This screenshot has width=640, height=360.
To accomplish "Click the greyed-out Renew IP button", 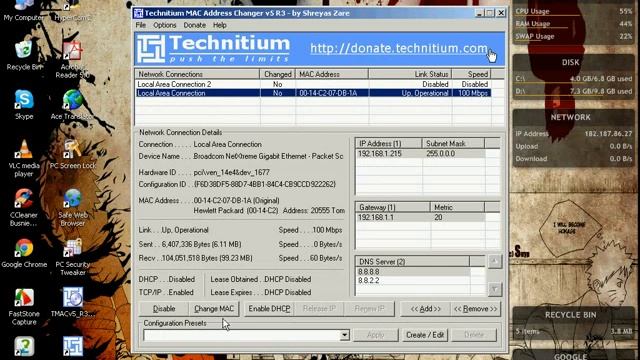I will [x=369, y=309].
